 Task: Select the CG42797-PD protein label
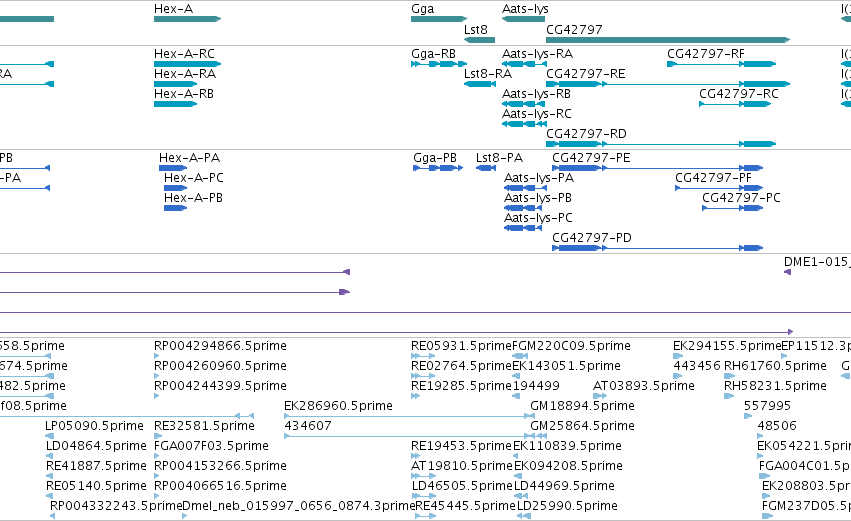click(x=592, y=238)
